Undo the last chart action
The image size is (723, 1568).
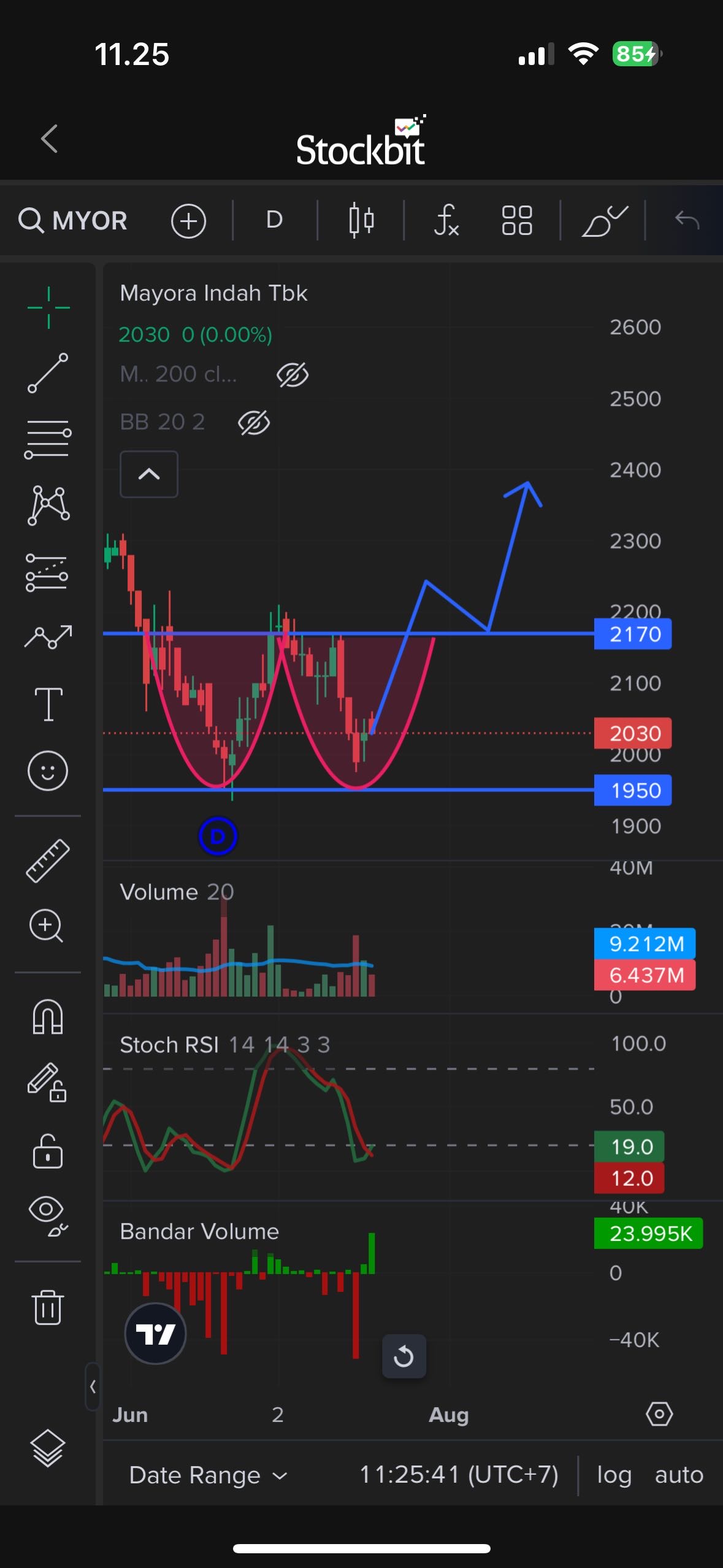[x=687, y=220]
